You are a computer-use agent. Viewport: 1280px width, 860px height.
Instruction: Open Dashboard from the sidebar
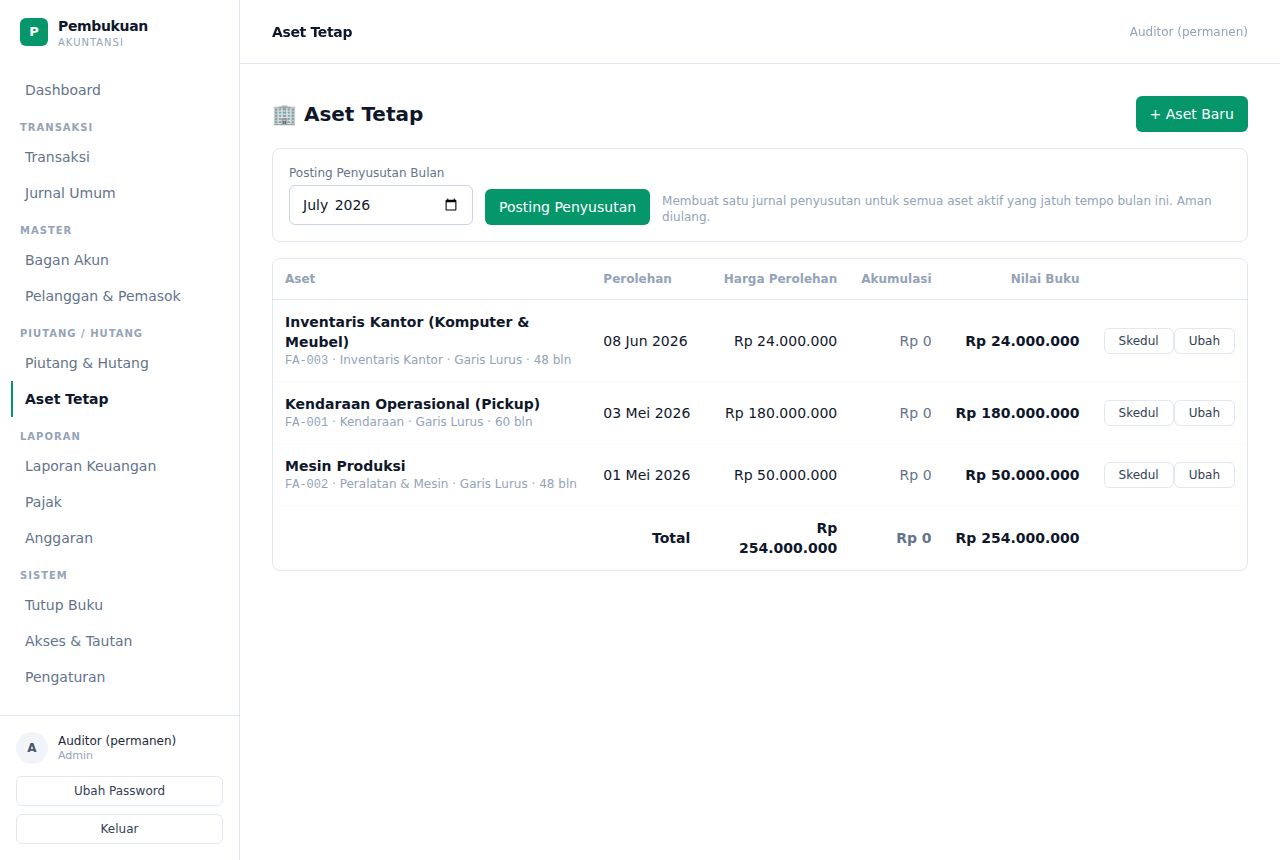click(120, 90)
